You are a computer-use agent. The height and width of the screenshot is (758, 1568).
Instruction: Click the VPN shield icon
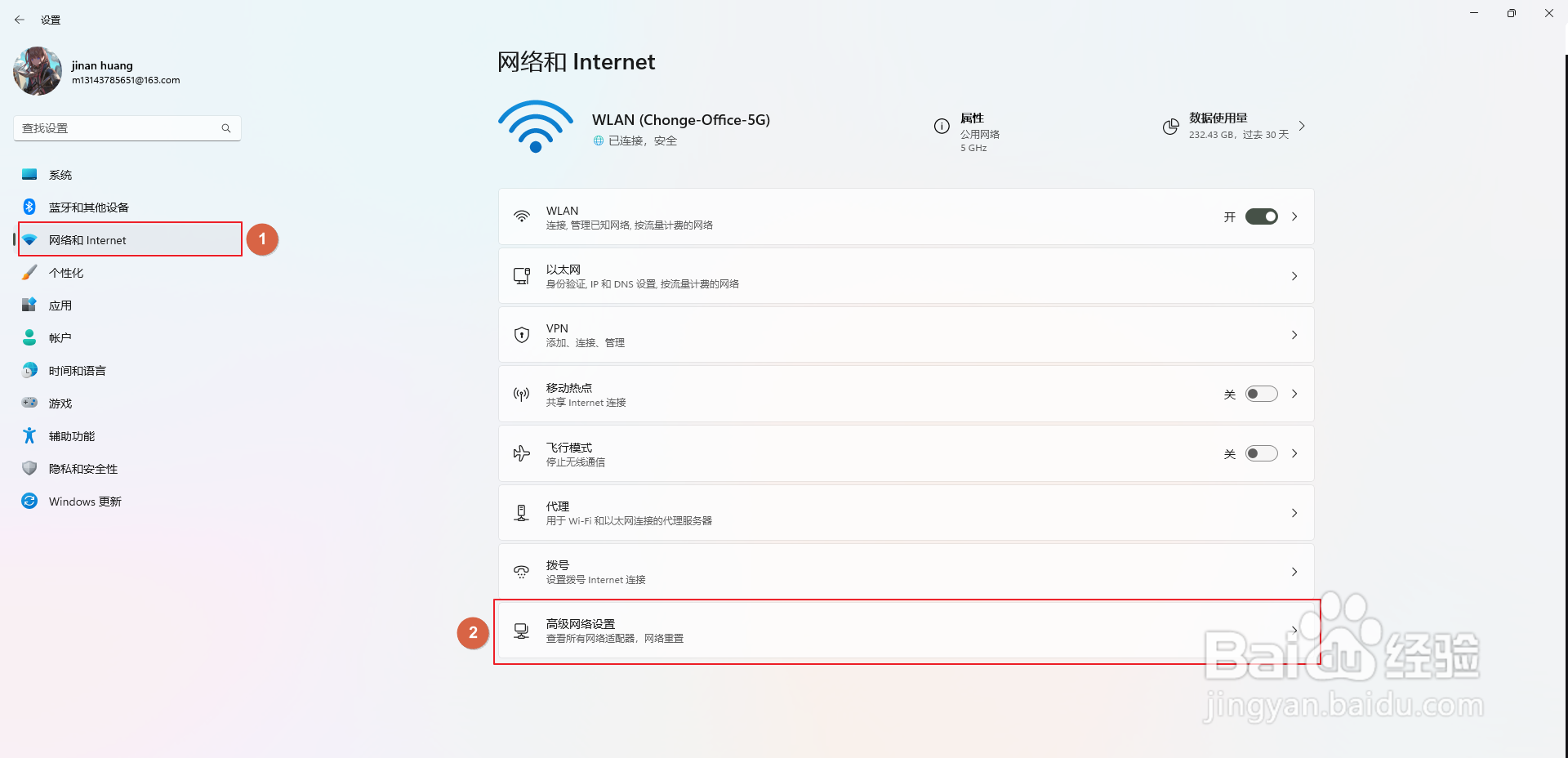point(522,335)
